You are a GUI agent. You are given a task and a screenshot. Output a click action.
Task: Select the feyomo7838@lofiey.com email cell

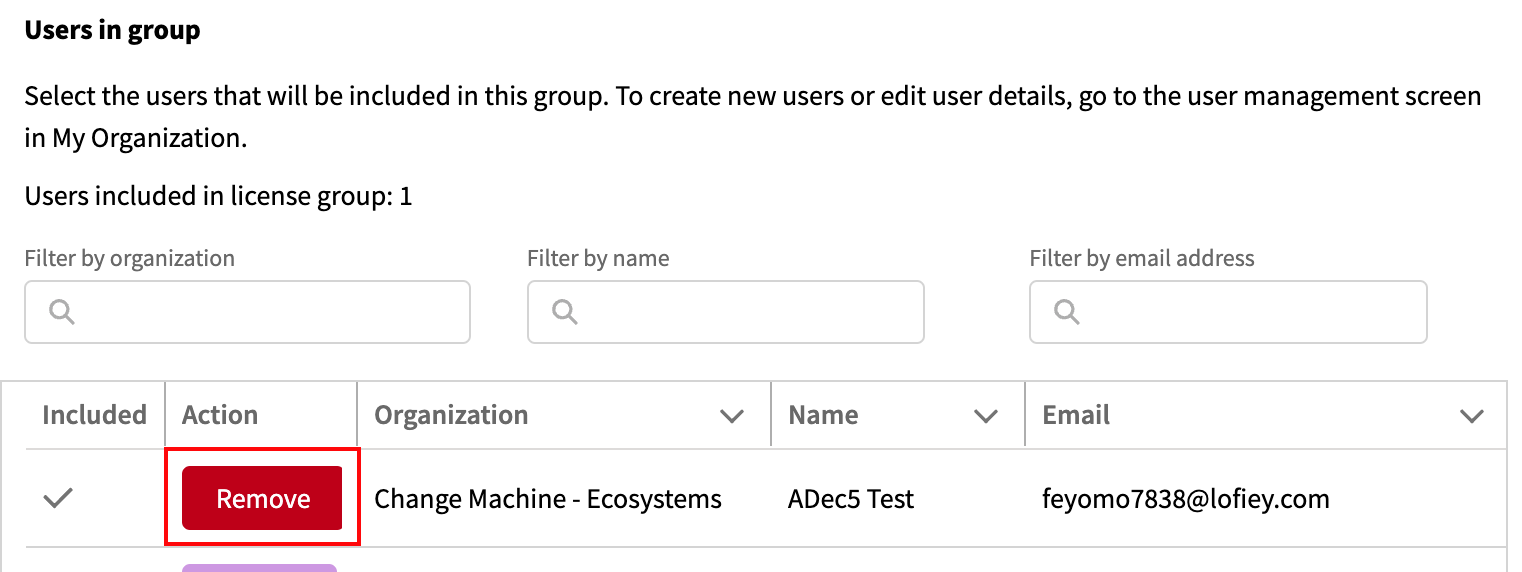[1186, 499]
